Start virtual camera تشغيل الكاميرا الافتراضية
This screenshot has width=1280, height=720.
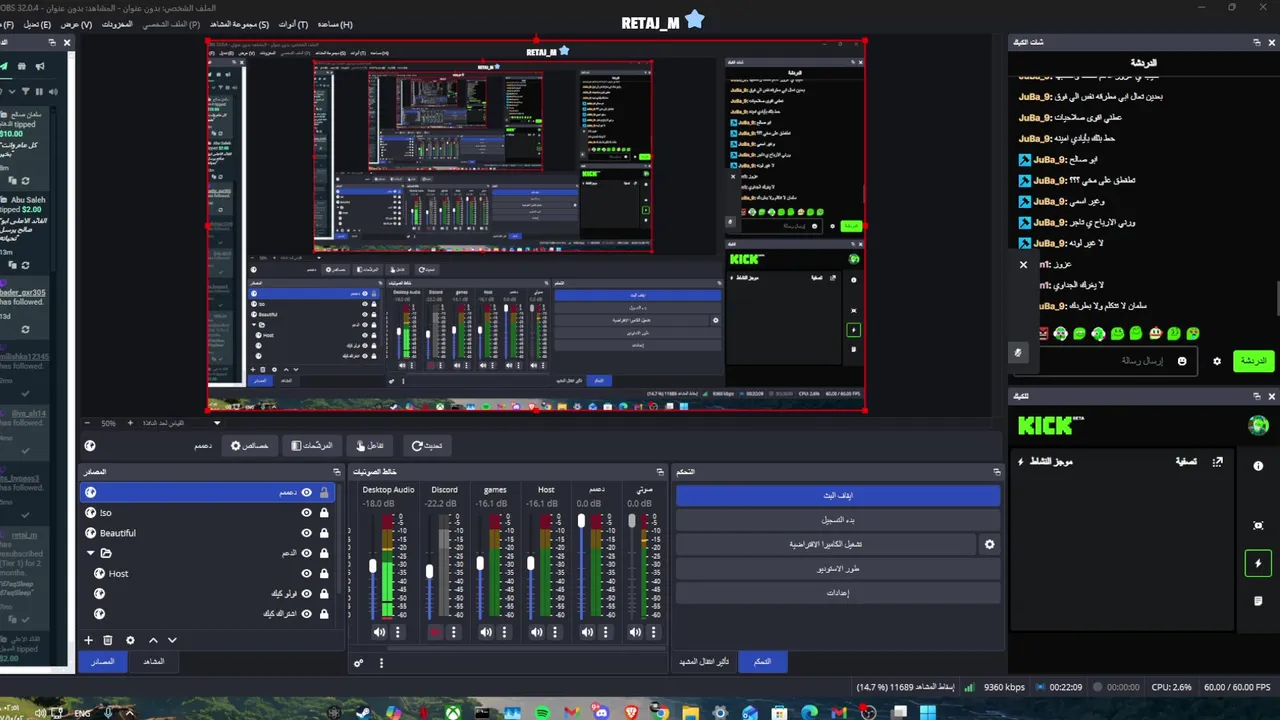coord(826,544)
